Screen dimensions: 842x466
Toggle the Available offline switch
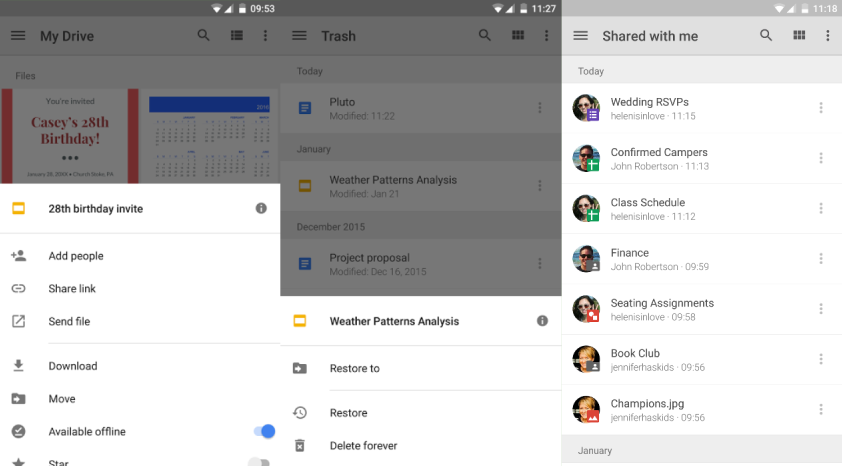(263, 431)
